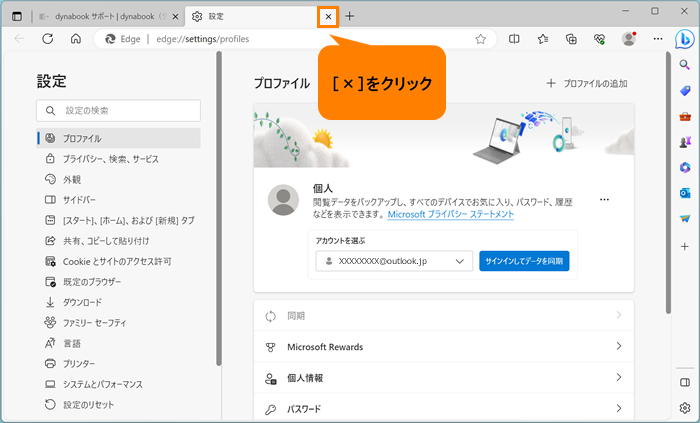Screen dimensions: 700x423
Task: Open sidebar settings gear icon
Action: pyautogui.click(x=685, y=408)
